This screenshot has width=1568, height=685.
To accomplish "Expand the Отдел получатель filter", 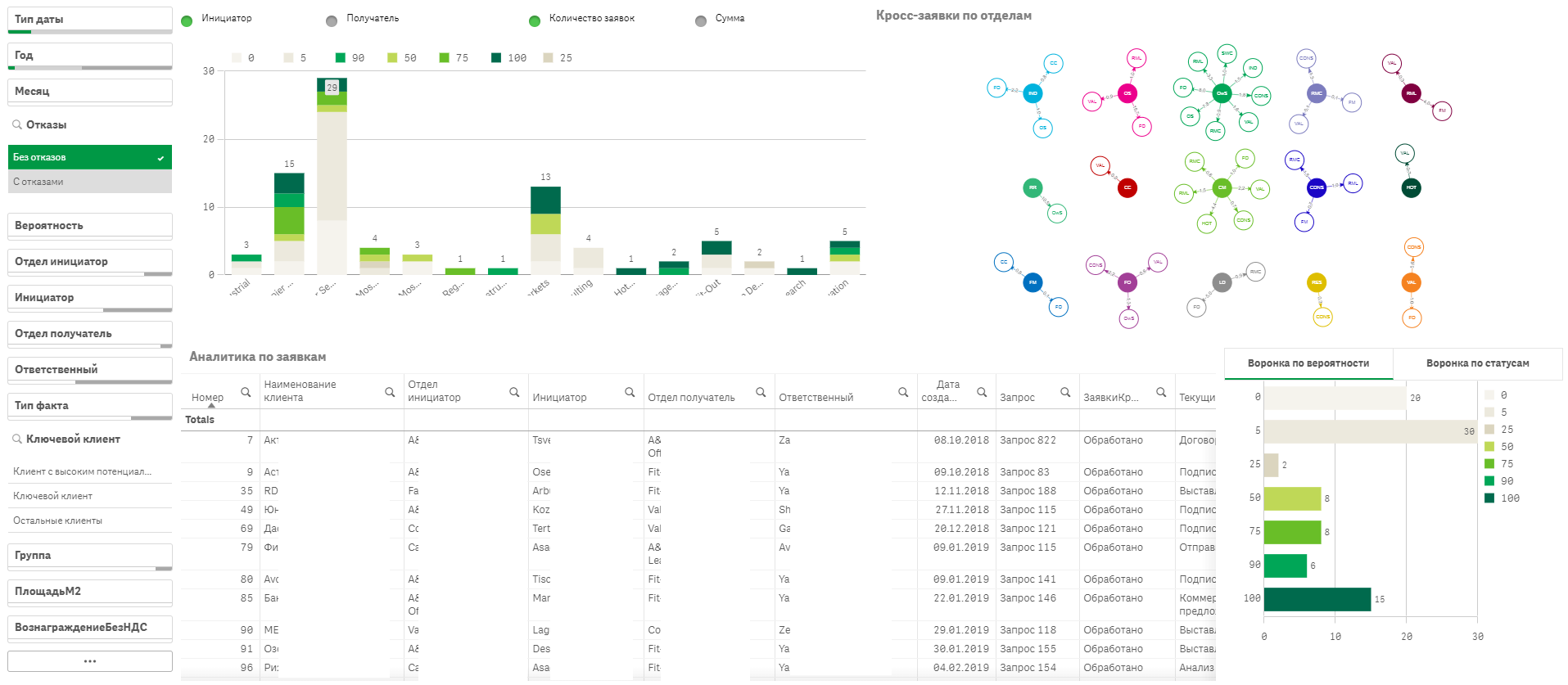I will coord(90,334).
